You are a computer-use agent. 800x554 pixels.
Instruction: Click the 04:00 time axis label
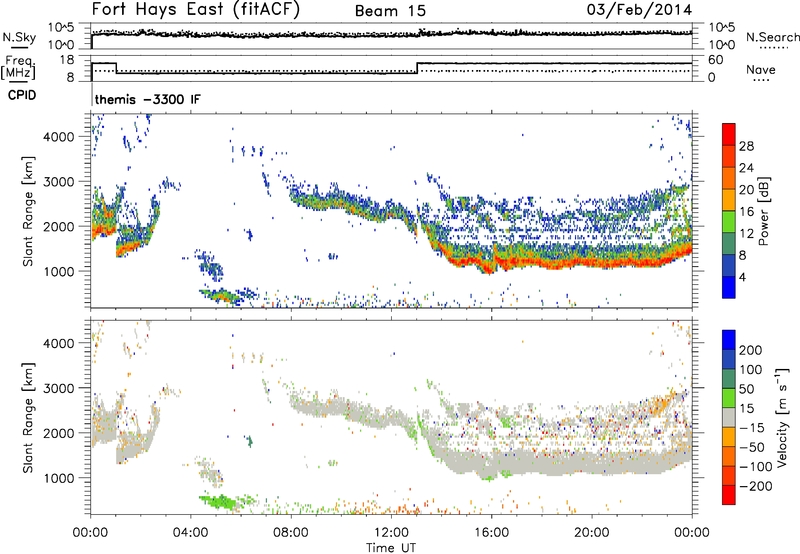[x=191, y=533]
